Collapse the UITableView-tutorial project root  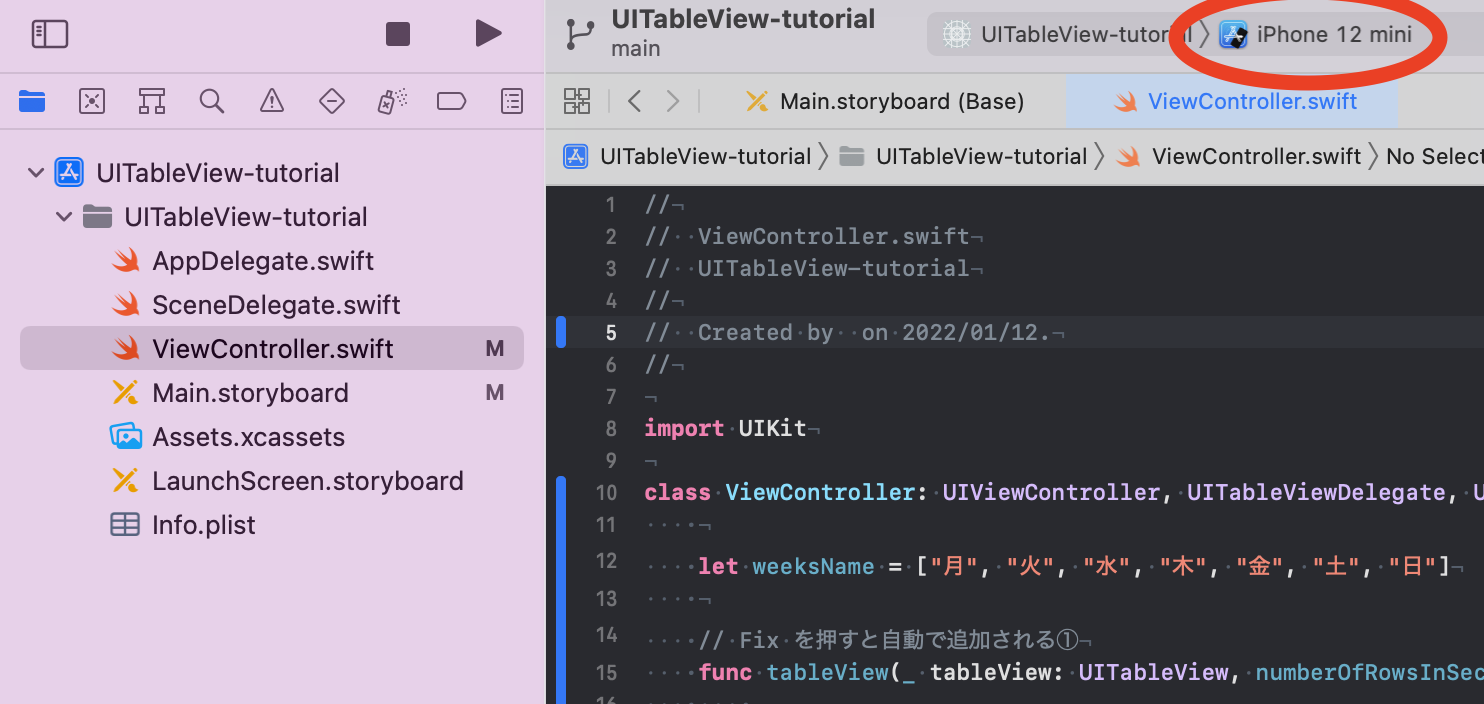tap(36, 173)
